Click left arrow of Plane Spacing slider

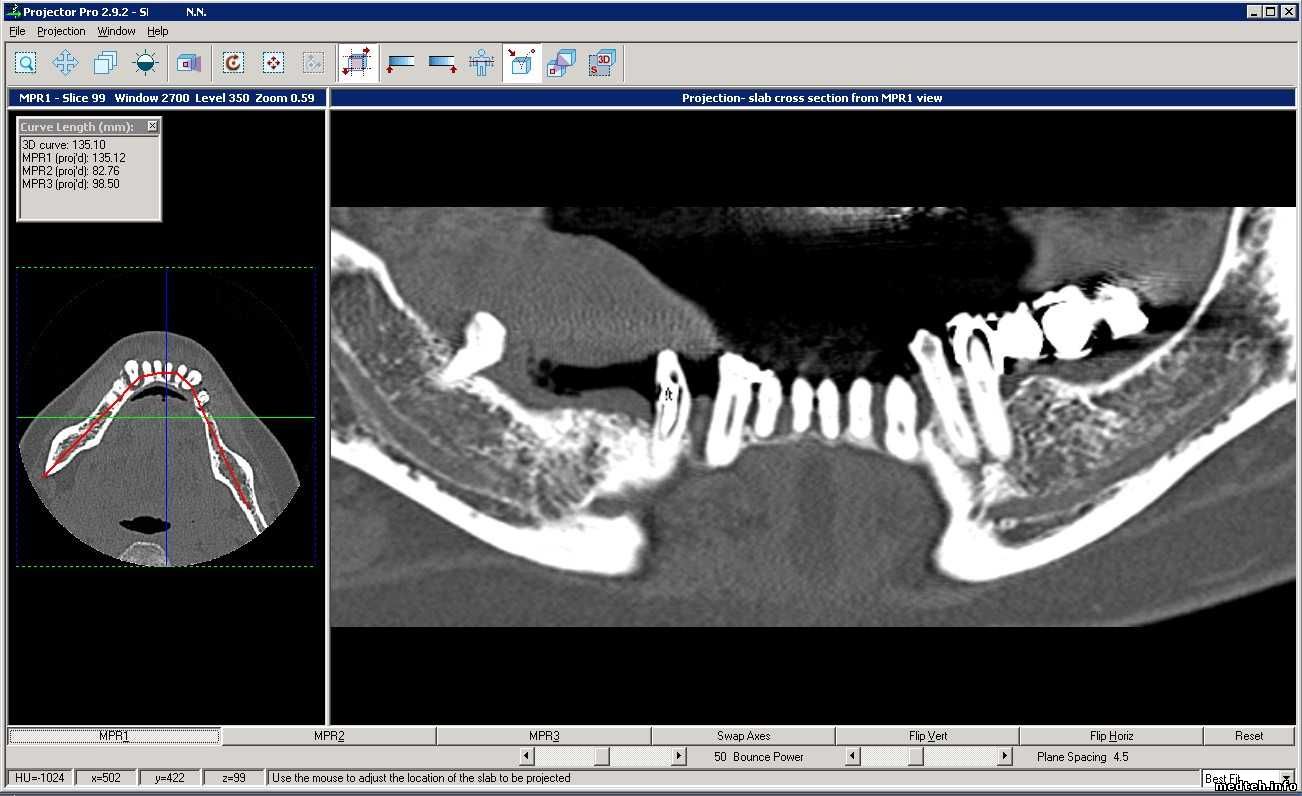pyautogui.click(x=853, y=757)
